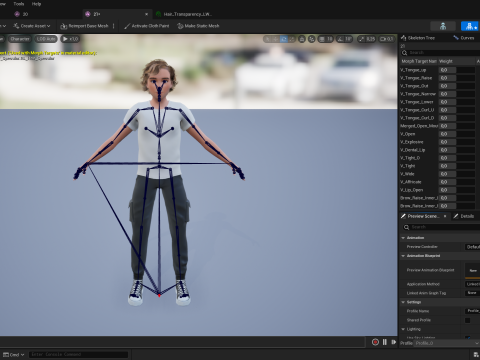This screenshot has height=360, width=480.
Task: Open scale snap value 0.25
Action: 370,39
